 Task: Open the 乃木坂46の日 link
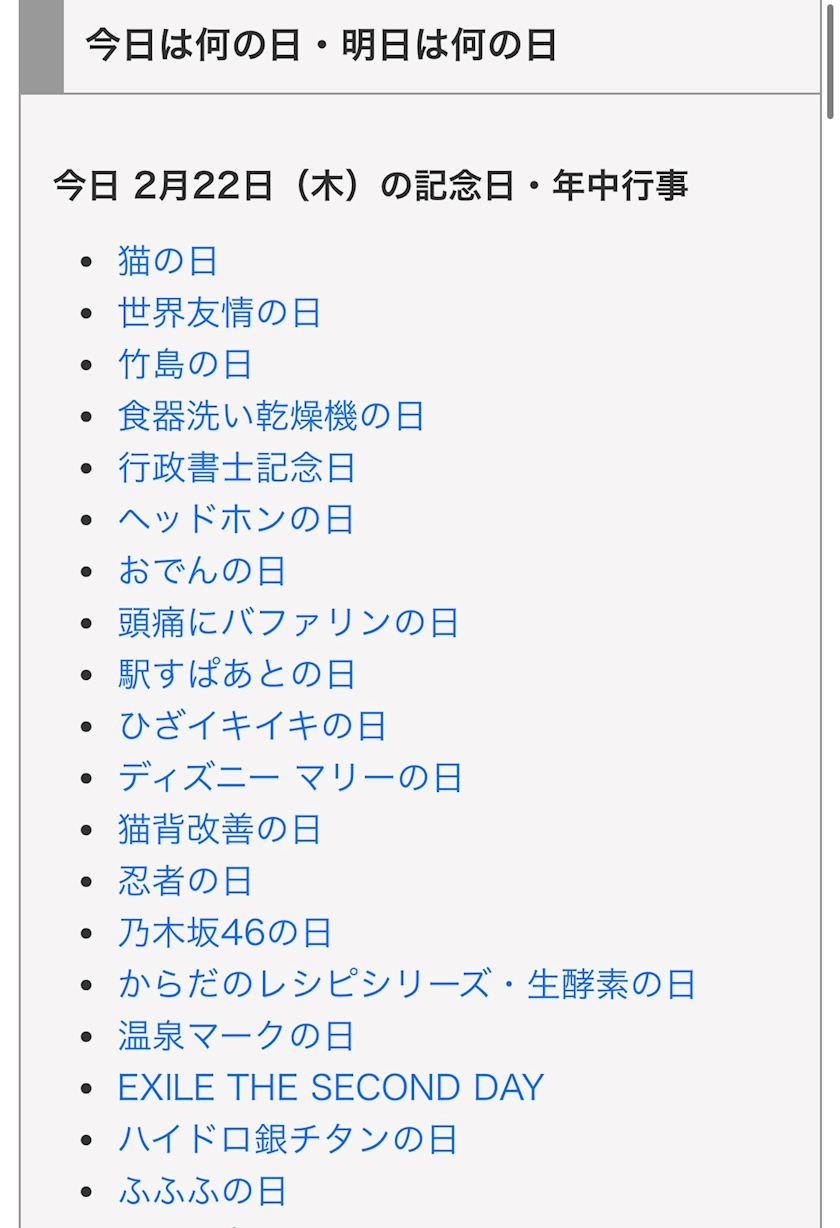point(225,933)
